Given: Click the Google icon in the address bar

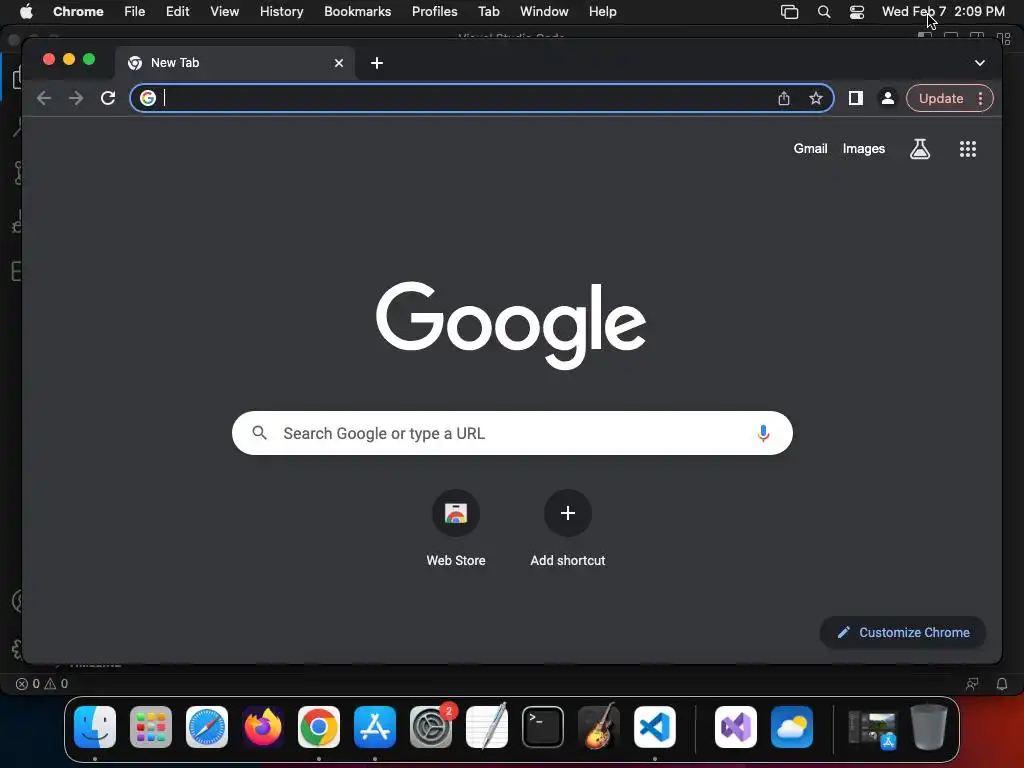Looking at the screenshot, I should click(x=148, y=98).
